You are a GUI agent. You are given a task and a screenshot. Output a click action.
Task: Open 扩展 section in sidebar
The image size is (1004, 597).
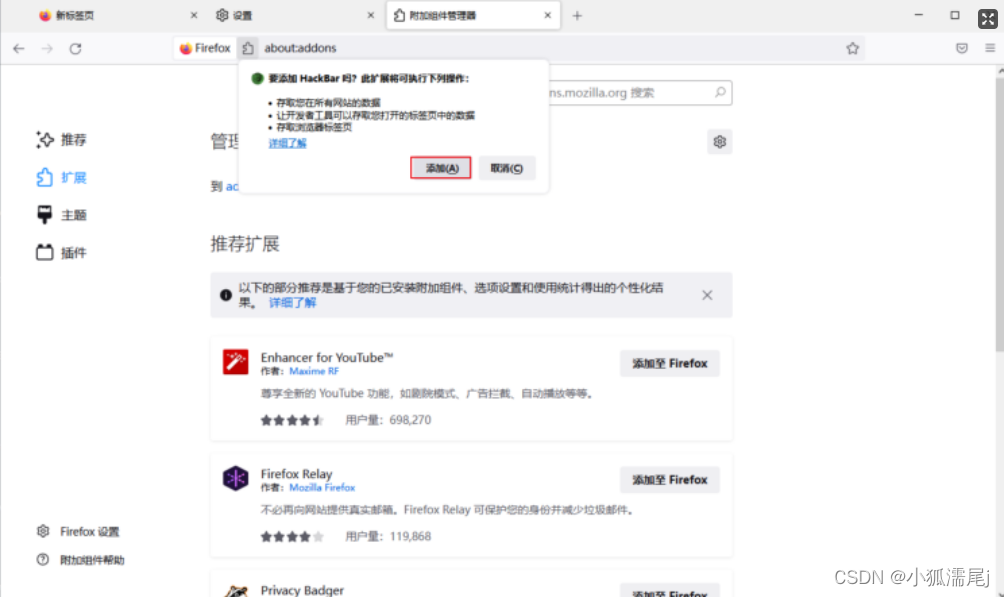point(61,177)
